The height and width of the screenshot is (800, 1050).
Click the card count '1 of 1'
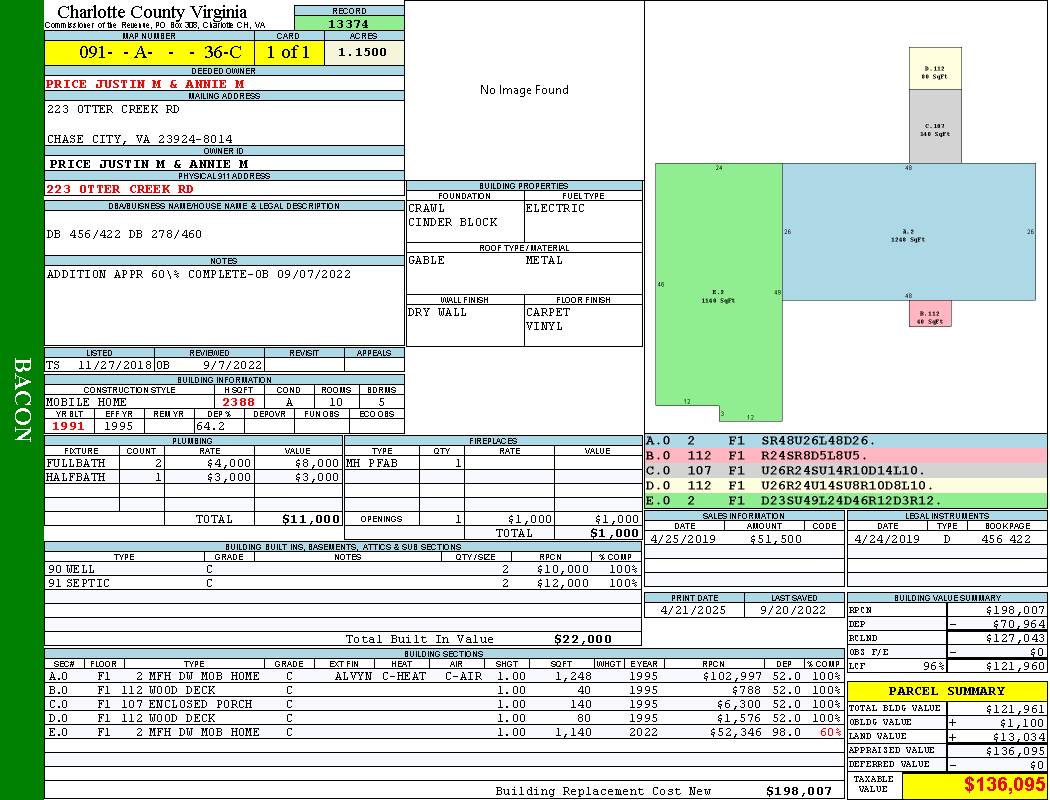288,52
